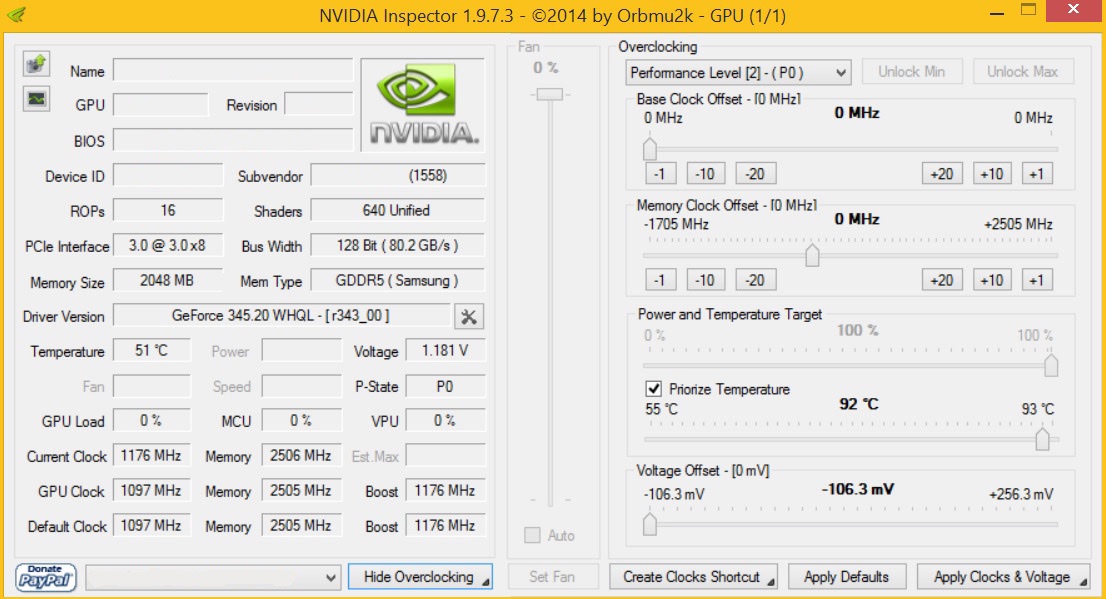Click the Unlock Min button

(911, 72)
